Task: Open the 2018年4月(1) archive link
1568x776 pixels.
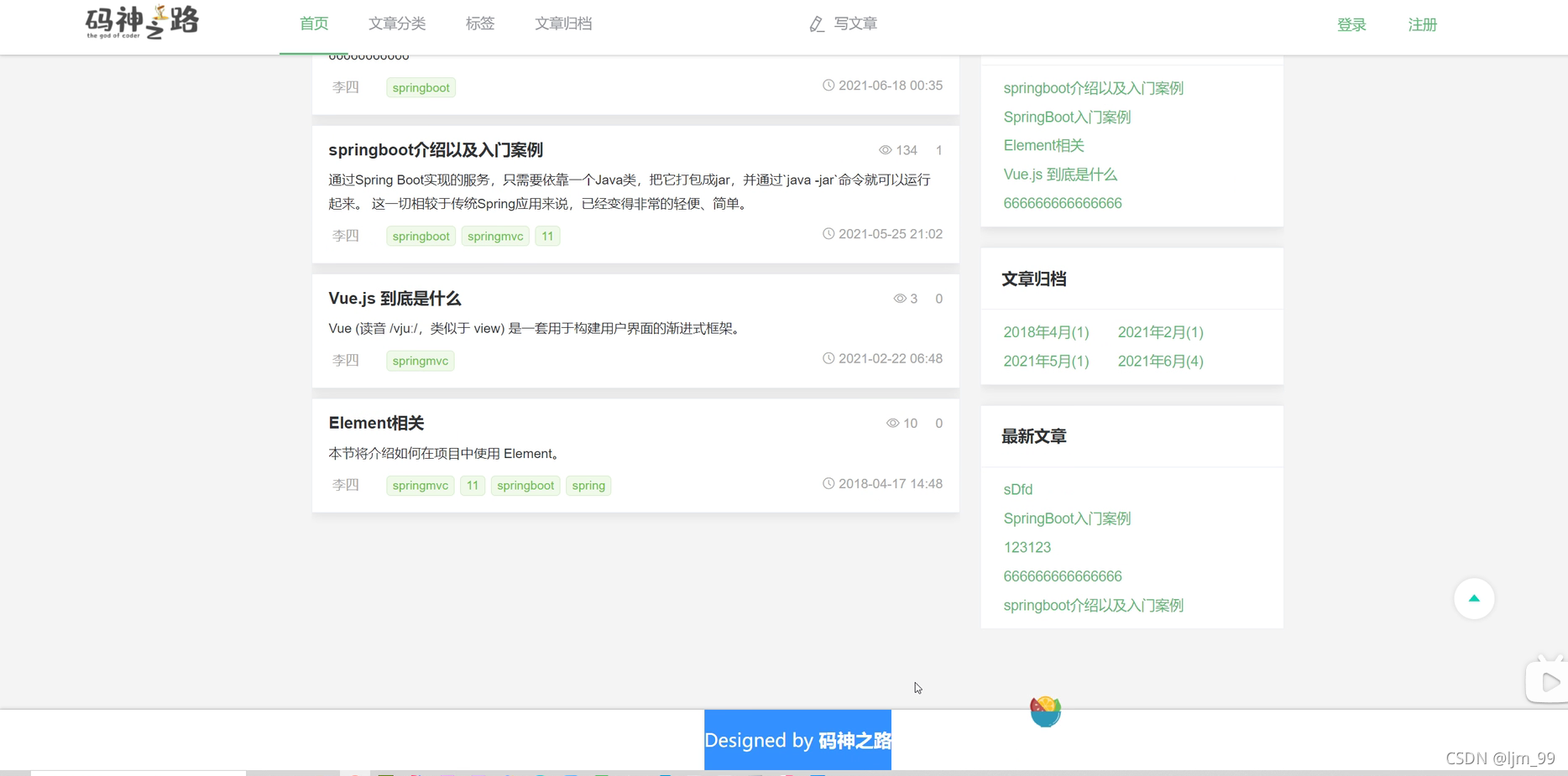Action: coord(1046,333)
